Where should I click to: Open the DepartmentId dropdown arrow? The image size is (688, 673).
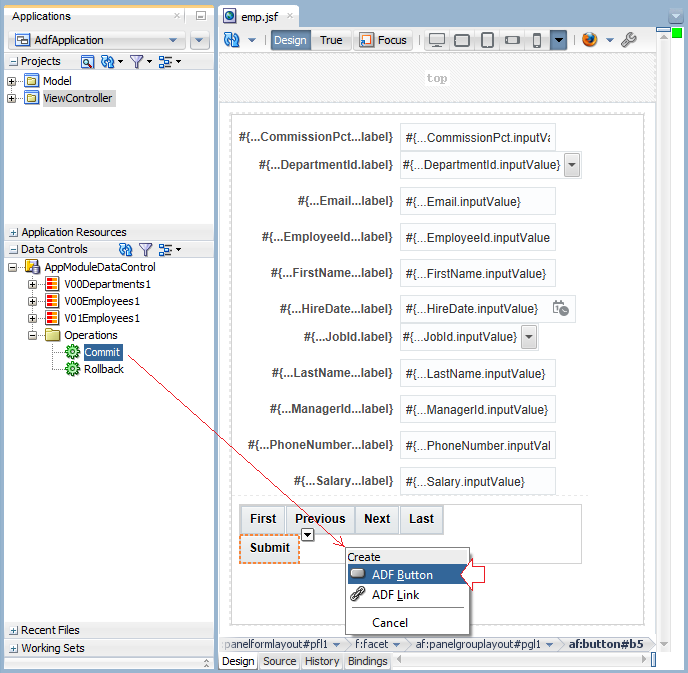pyautogui.click(x=572, y=165)
